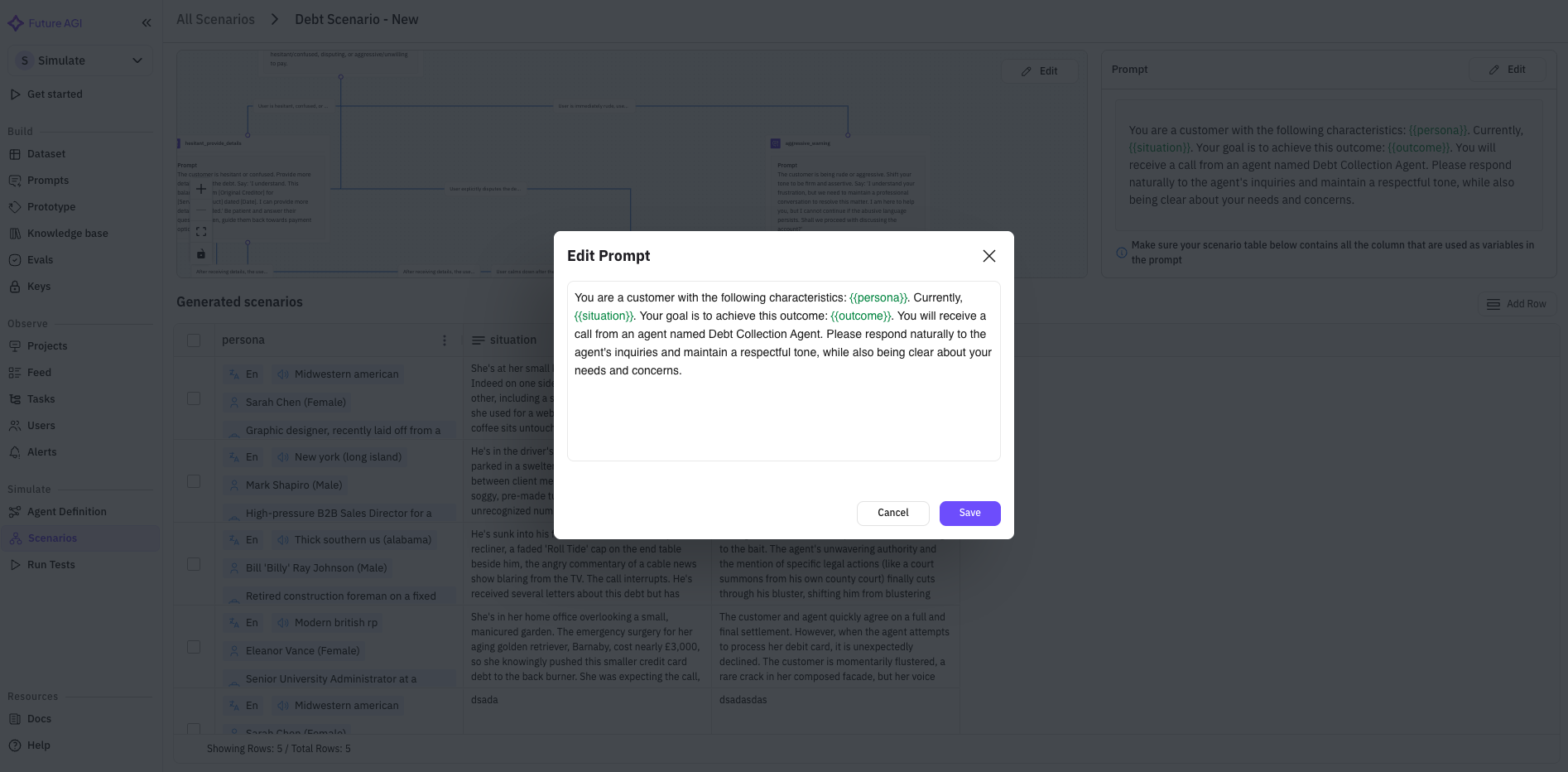Click the zoom-in plus icon on graph
Screen dimensions: 1568x772
point(201,189)
